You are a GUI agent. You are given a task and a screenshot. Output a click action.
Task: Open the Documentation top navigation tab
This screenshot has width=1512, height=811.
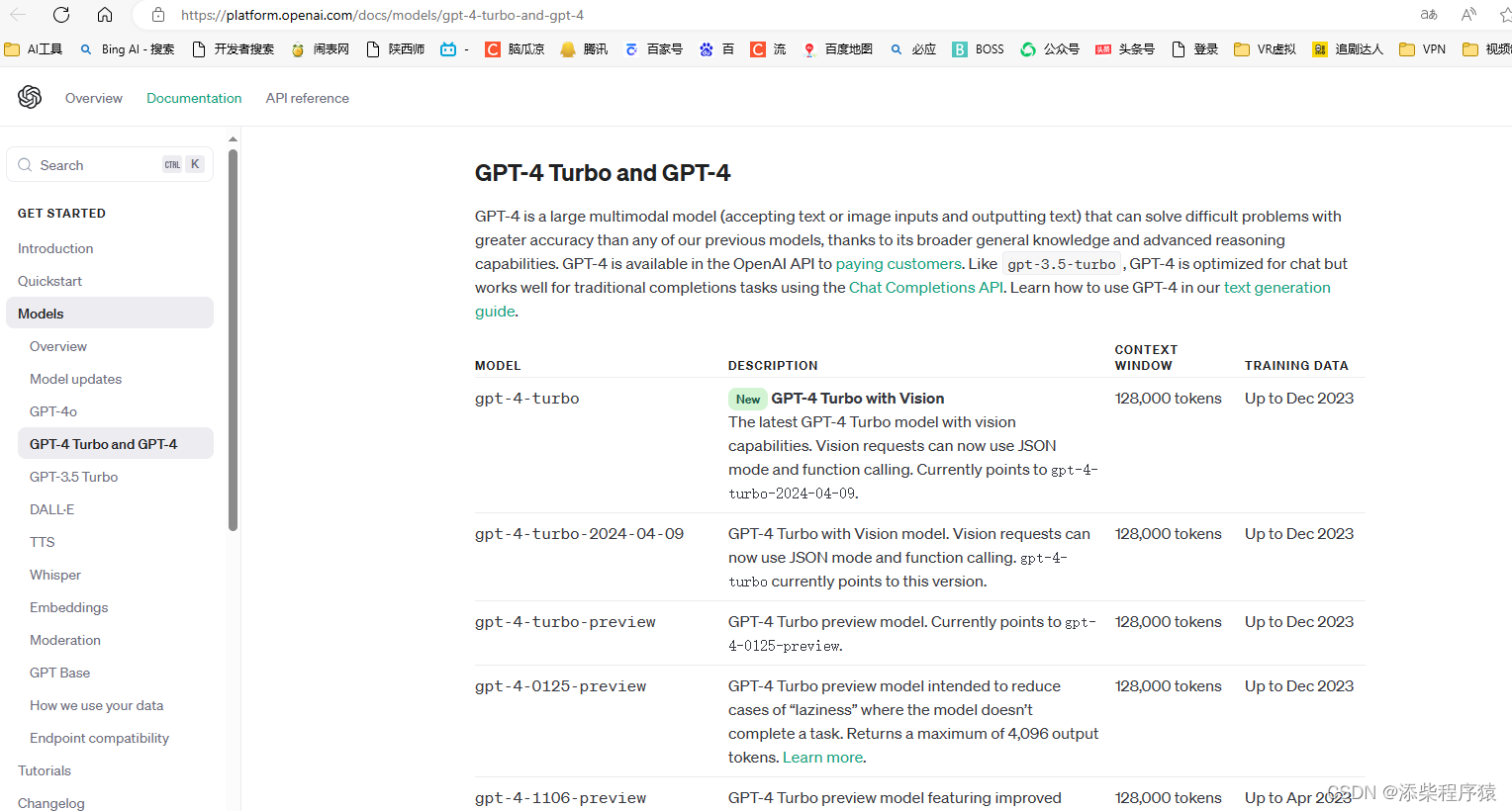[x=194, y=98]
